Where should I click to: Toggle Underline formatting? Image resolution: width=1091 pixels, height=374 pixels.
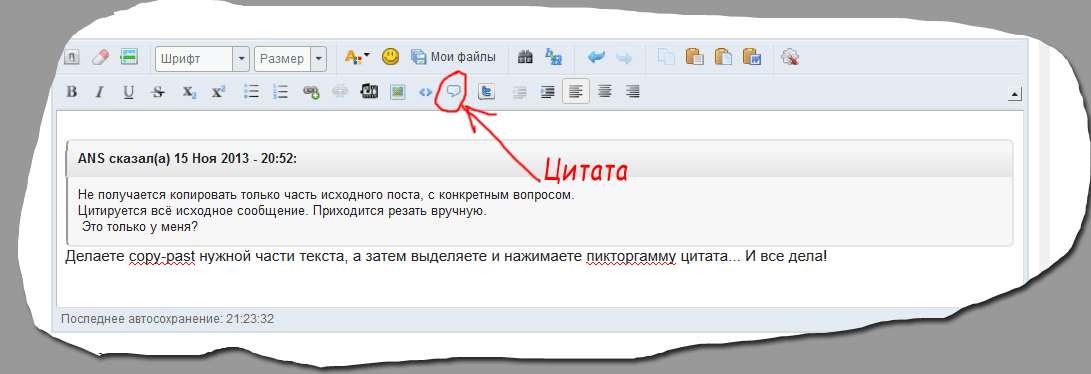click(129, 92)
